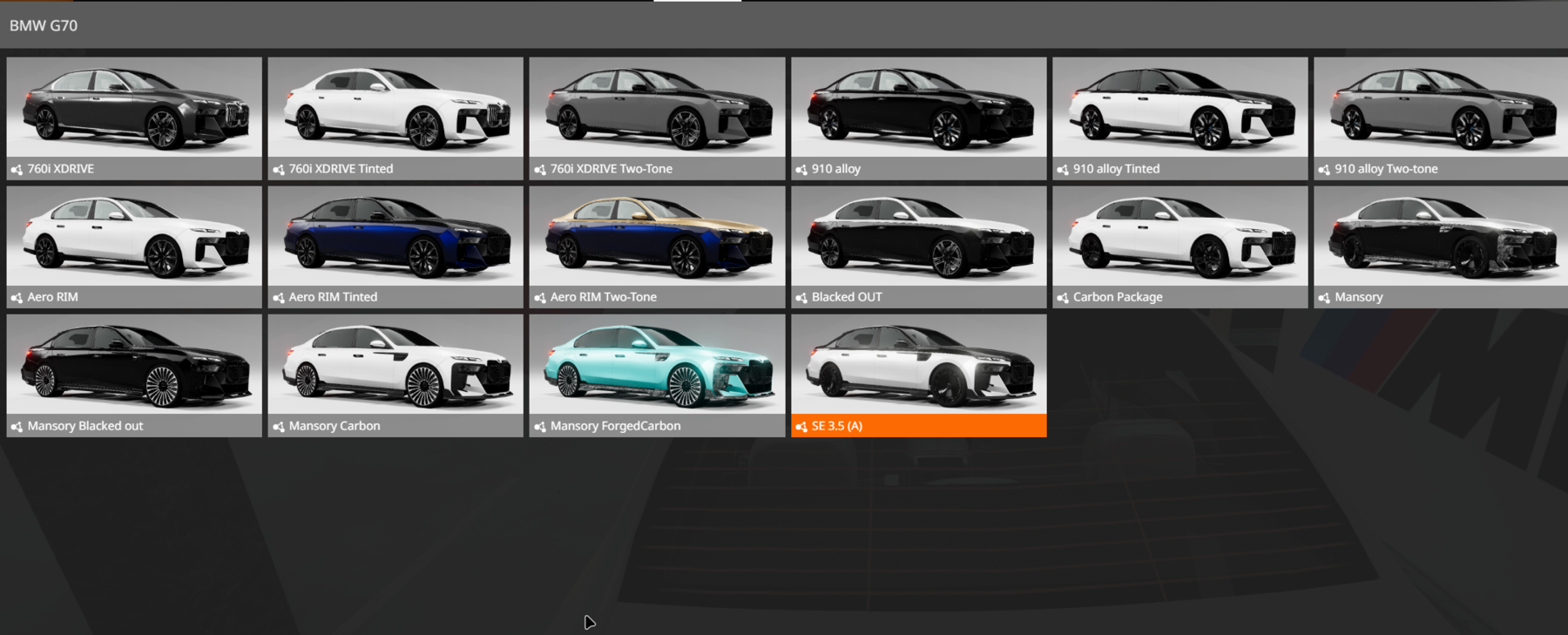
Task: Select the white 760i XDRIVE Tinted car thumbnail
Action: click(x=395, y=108)
